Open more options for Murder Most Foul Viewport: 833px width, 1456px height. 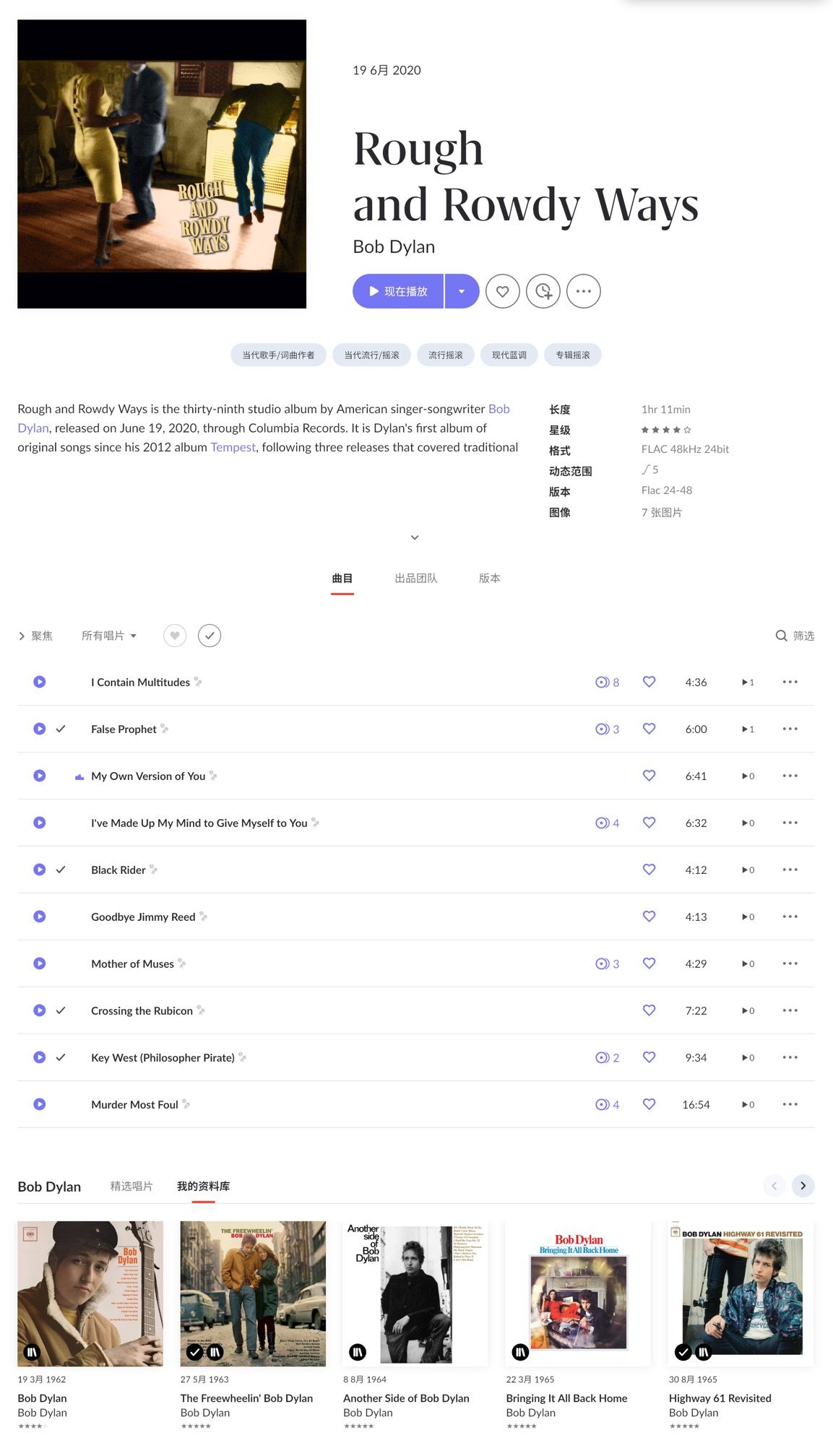click(x=790, y=1104)
